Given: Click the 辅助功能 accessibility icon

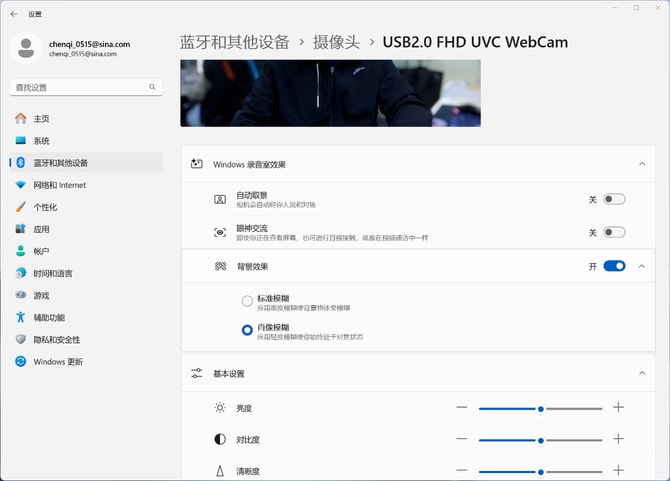Looking at the screenshot, I should [x=21, y=317].
